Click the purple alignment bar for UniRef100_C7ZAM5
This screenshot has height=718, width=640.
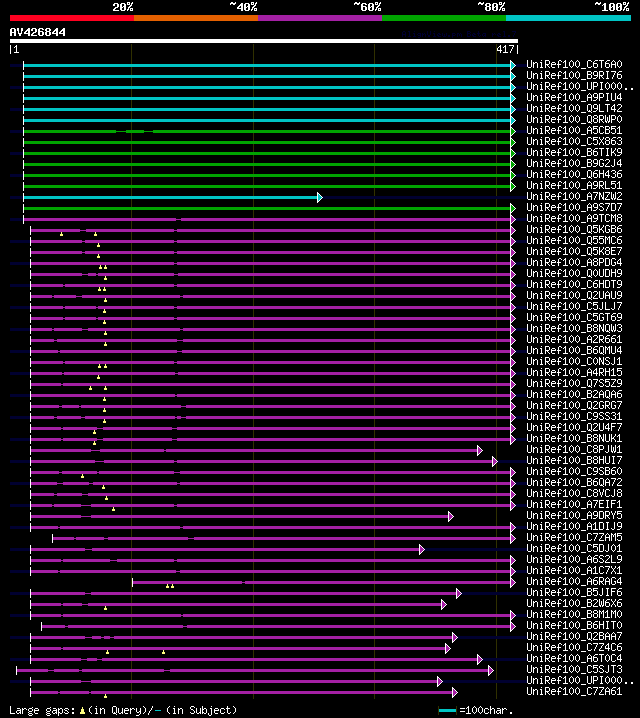click(284, 538)
